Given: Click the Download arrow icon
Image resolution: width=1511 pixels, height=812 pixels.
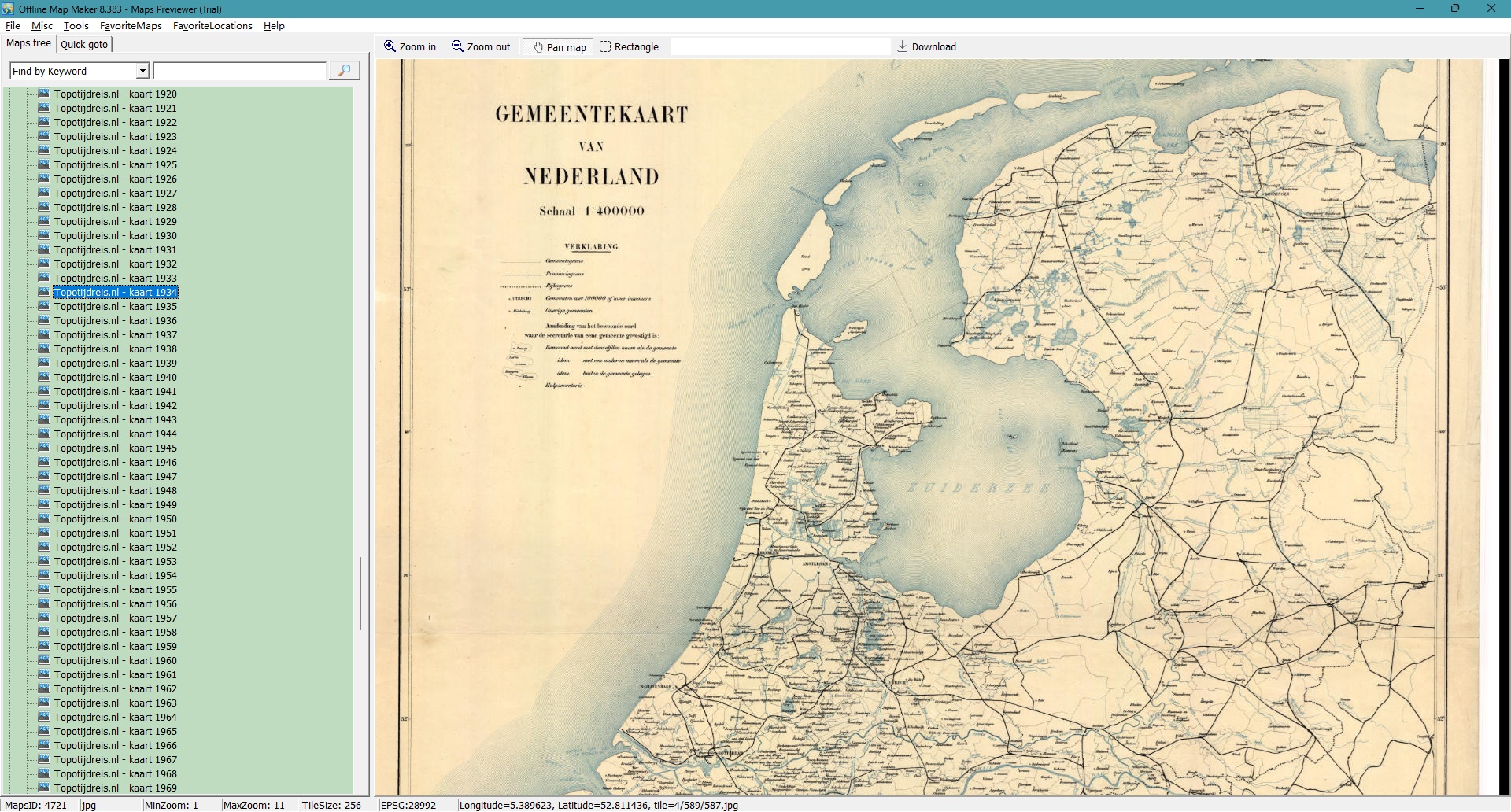Looking at the screenshot, I should click(902, 46).
